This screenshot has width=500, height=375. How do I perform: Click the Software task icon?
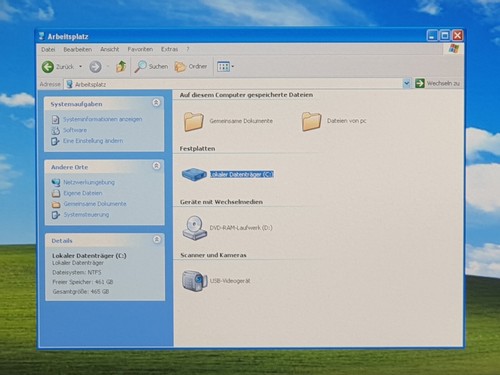tap(55, 130)
